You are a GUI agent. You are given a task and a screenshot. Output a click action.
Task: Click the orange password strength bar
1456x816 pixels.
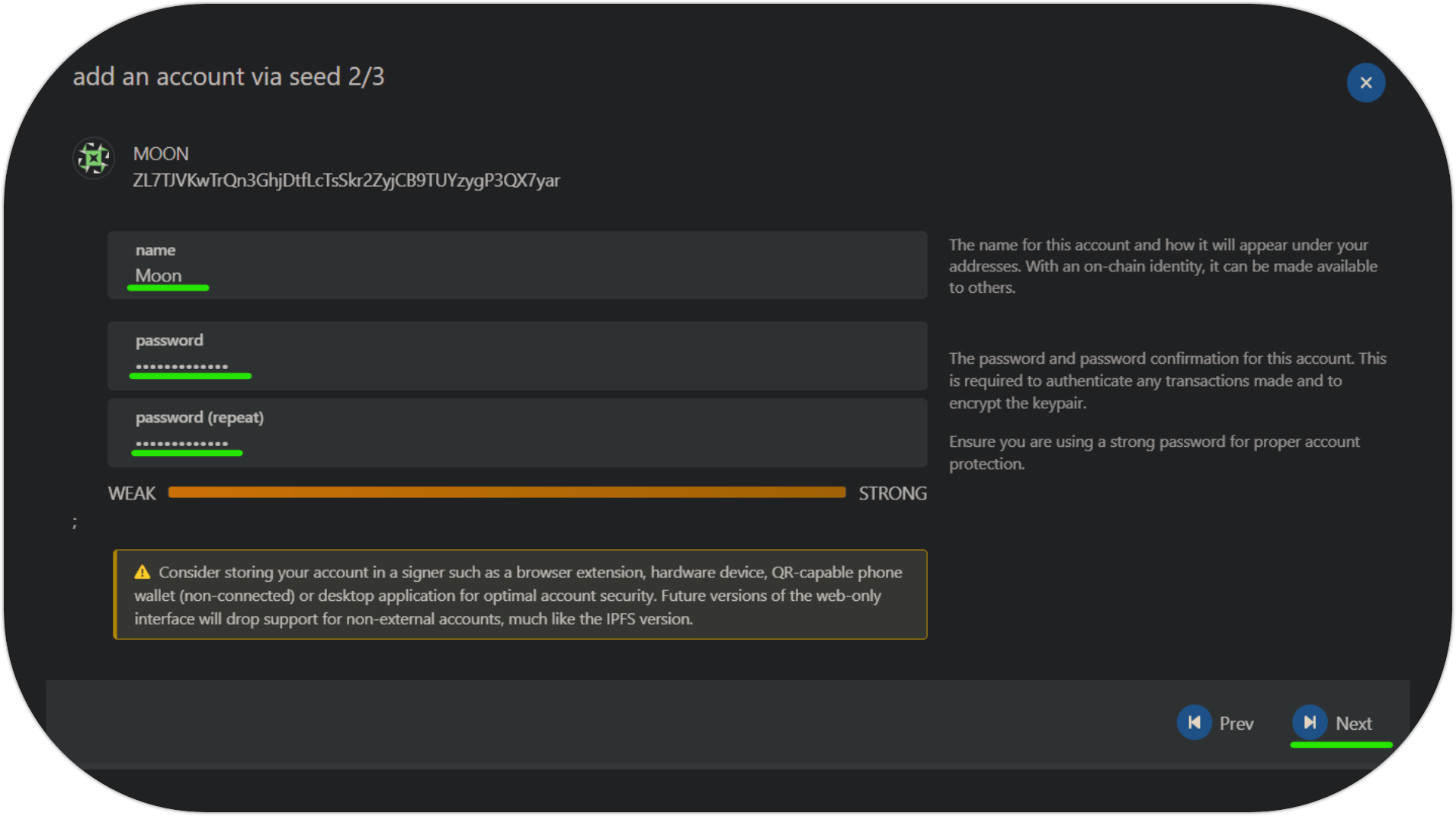pyautogui.click(x=506, y=493)
